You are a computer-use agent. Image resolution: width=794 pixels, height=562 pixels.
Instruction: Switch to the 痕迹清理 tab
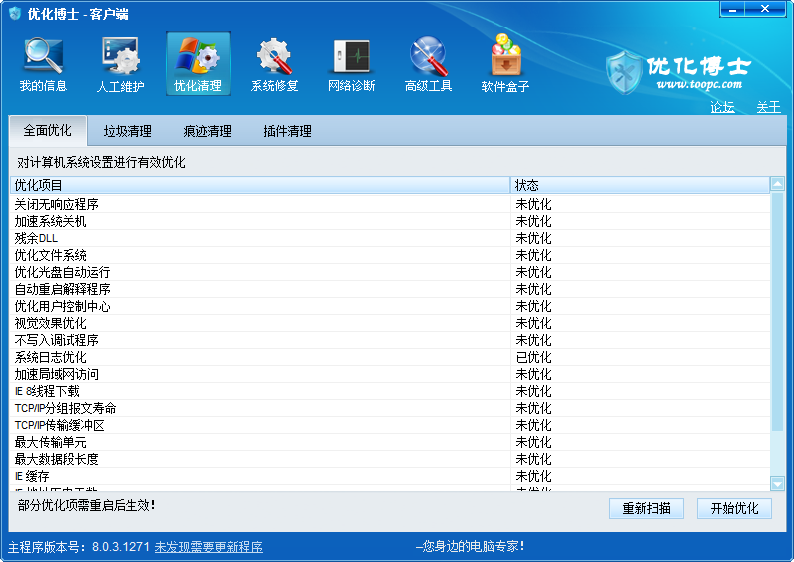tap(207, 131)
